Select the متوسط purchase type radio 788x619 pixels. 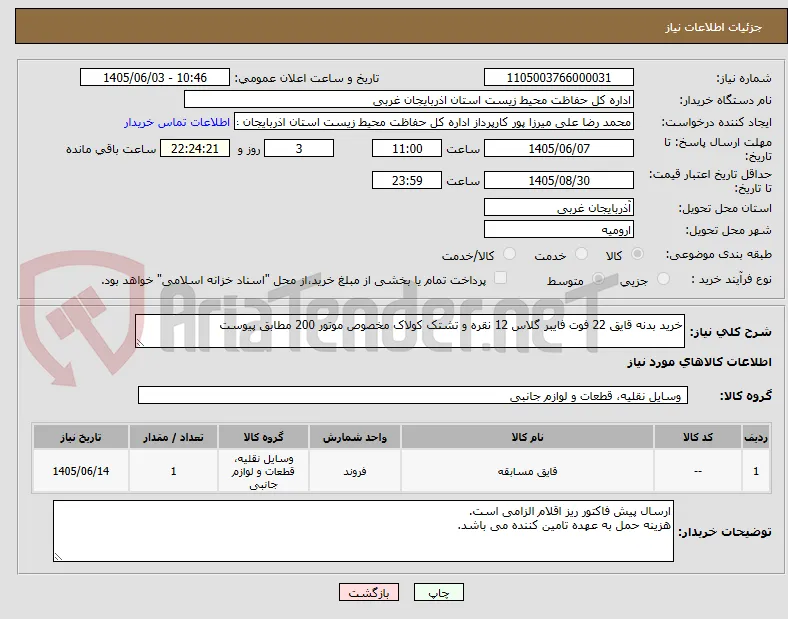click(598, 278)
